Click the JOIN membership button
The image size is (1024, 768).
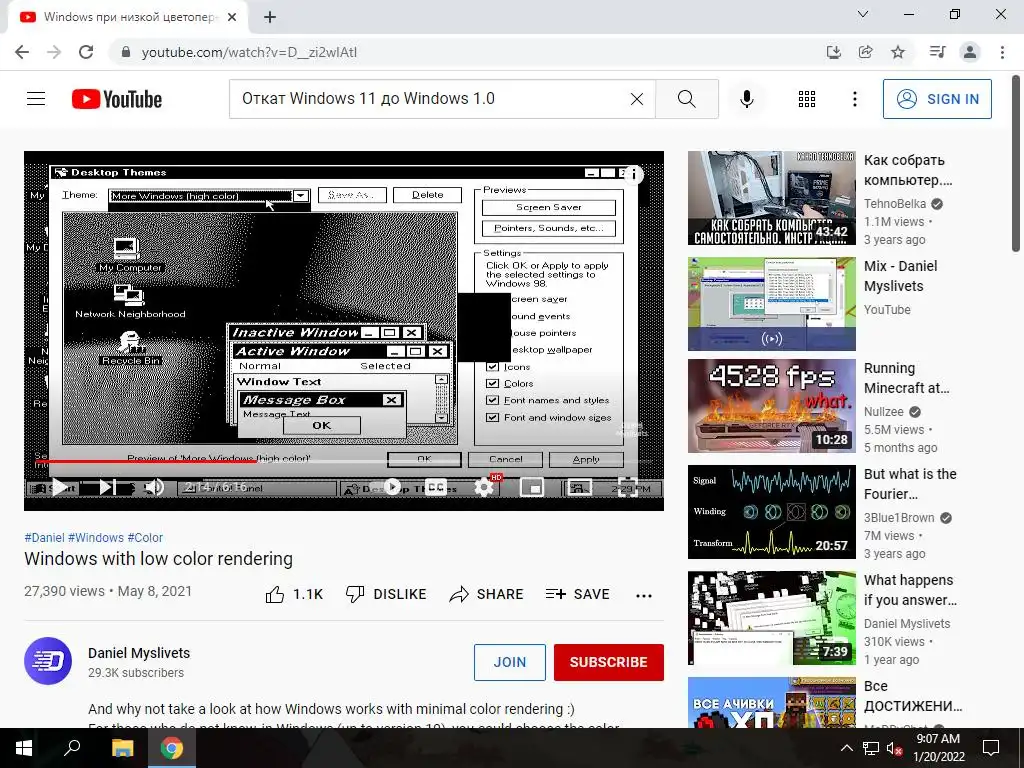509,662
